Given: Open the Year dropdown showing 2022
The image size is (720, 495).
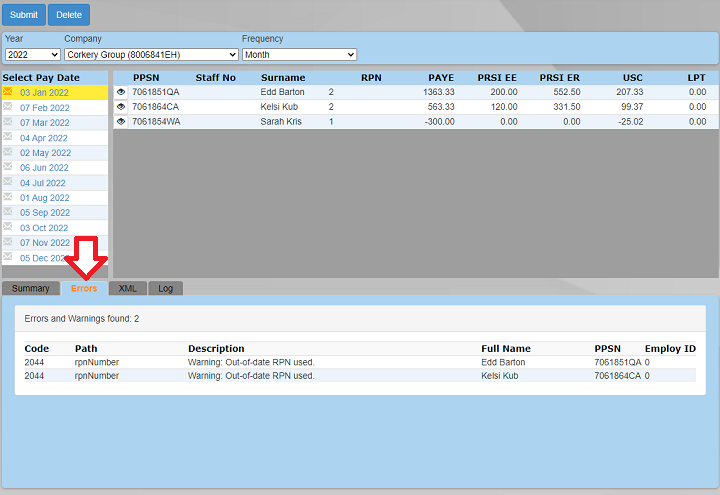Looking at the screenshot, I should coord(32,54).
